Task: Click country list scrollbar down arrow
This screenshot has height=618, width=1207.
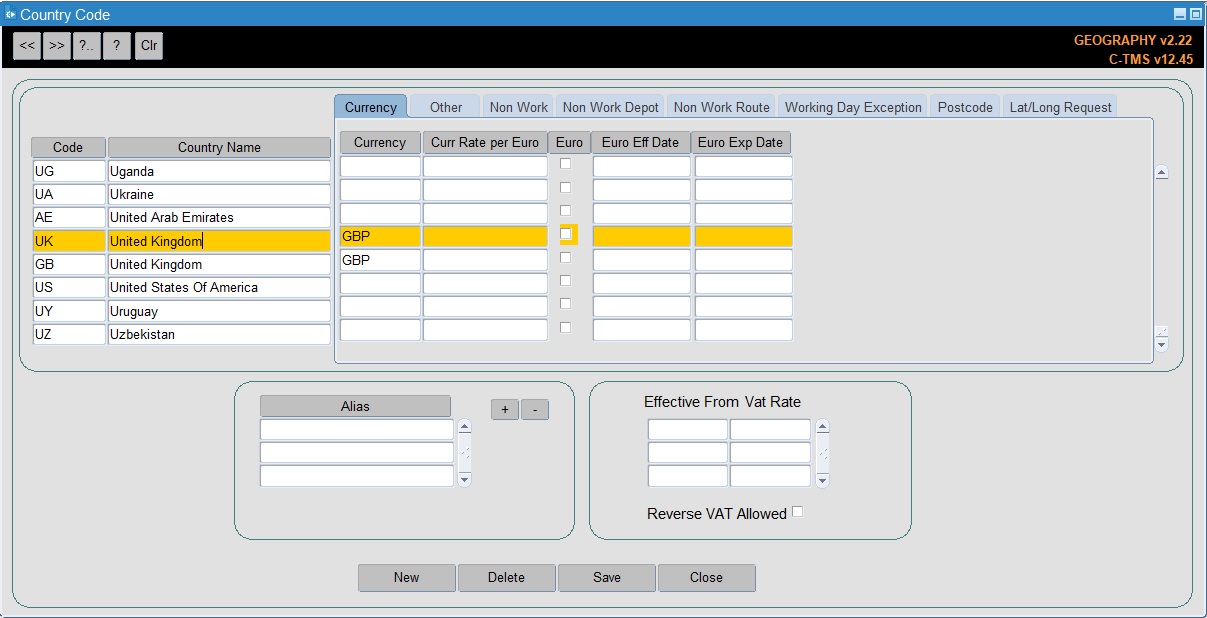Action: tap(1161, 345)
